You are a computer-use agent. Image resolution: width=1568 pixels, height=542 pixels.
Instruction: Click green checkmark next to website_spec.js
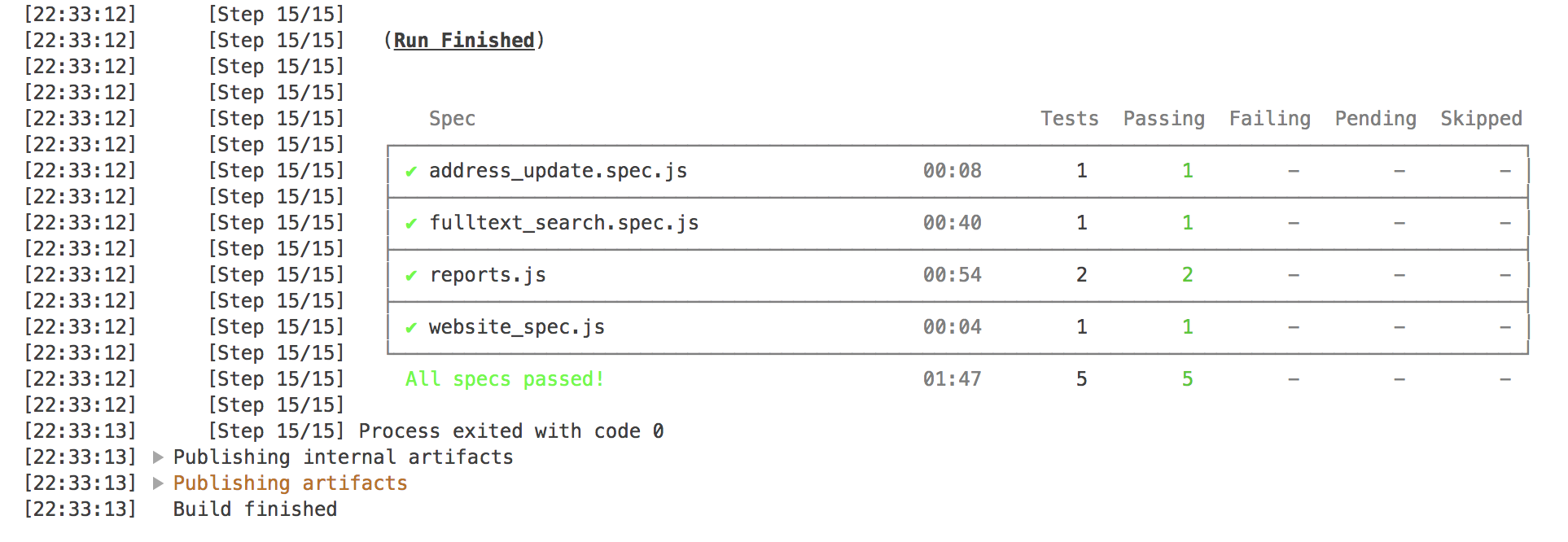411,327
